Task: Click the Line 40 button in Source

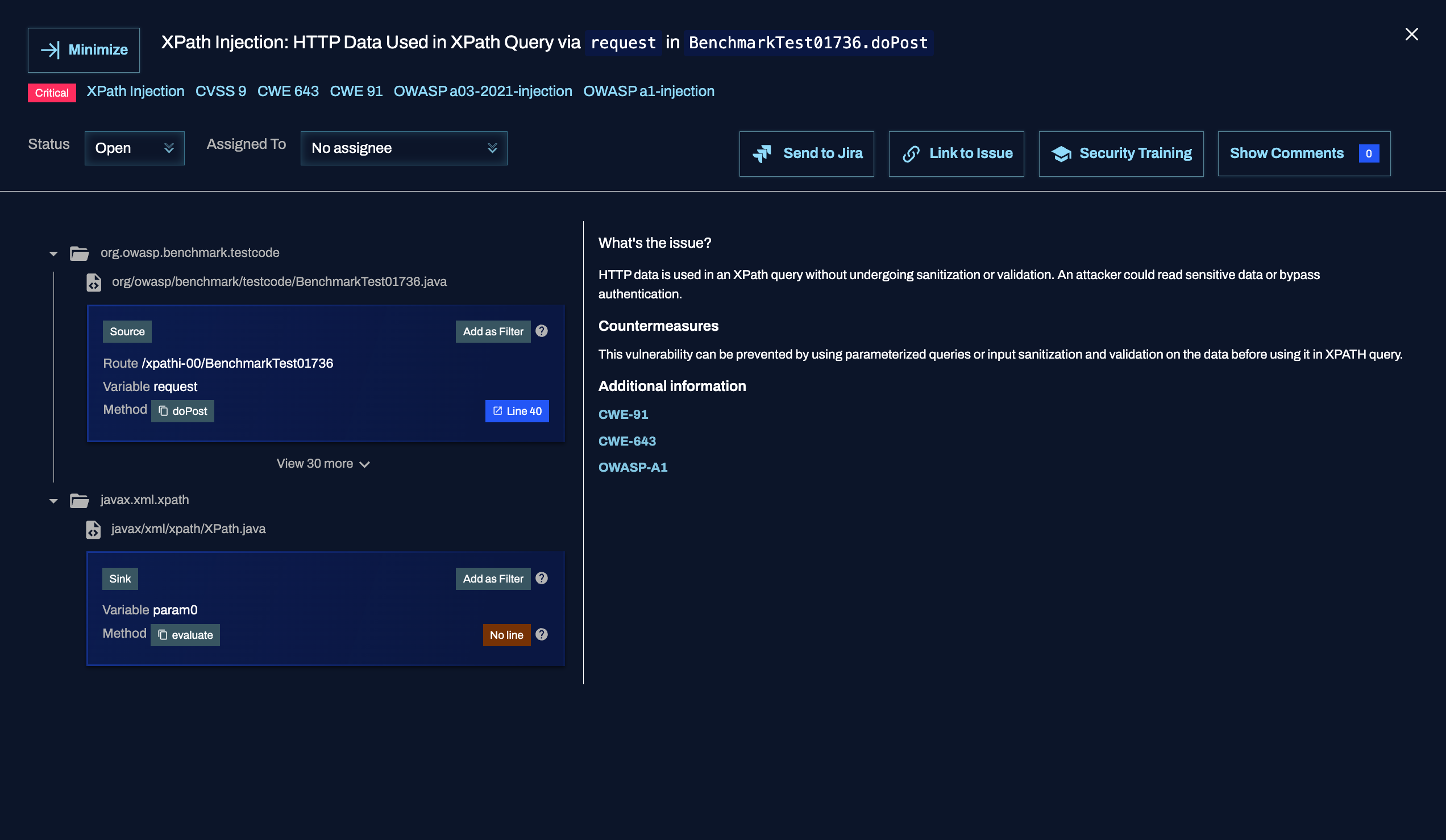Action: click(517, 411)
